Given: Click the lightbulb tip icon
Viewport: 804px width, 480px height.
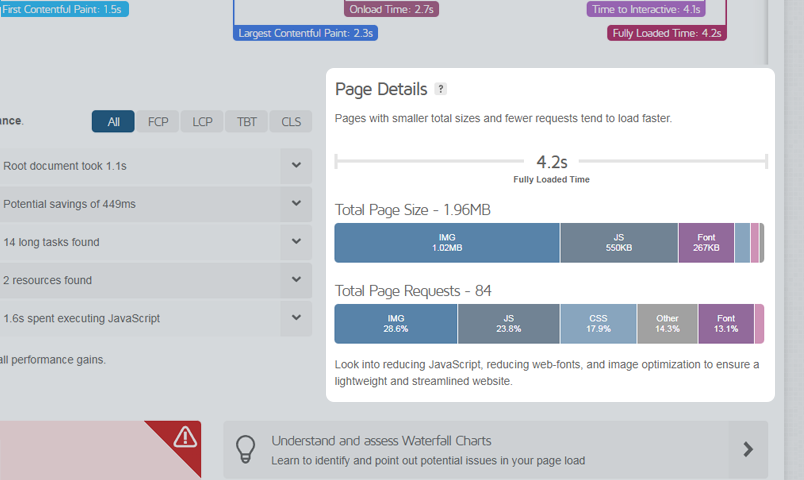Looking at the screenshot, I should tap(245, 450).
